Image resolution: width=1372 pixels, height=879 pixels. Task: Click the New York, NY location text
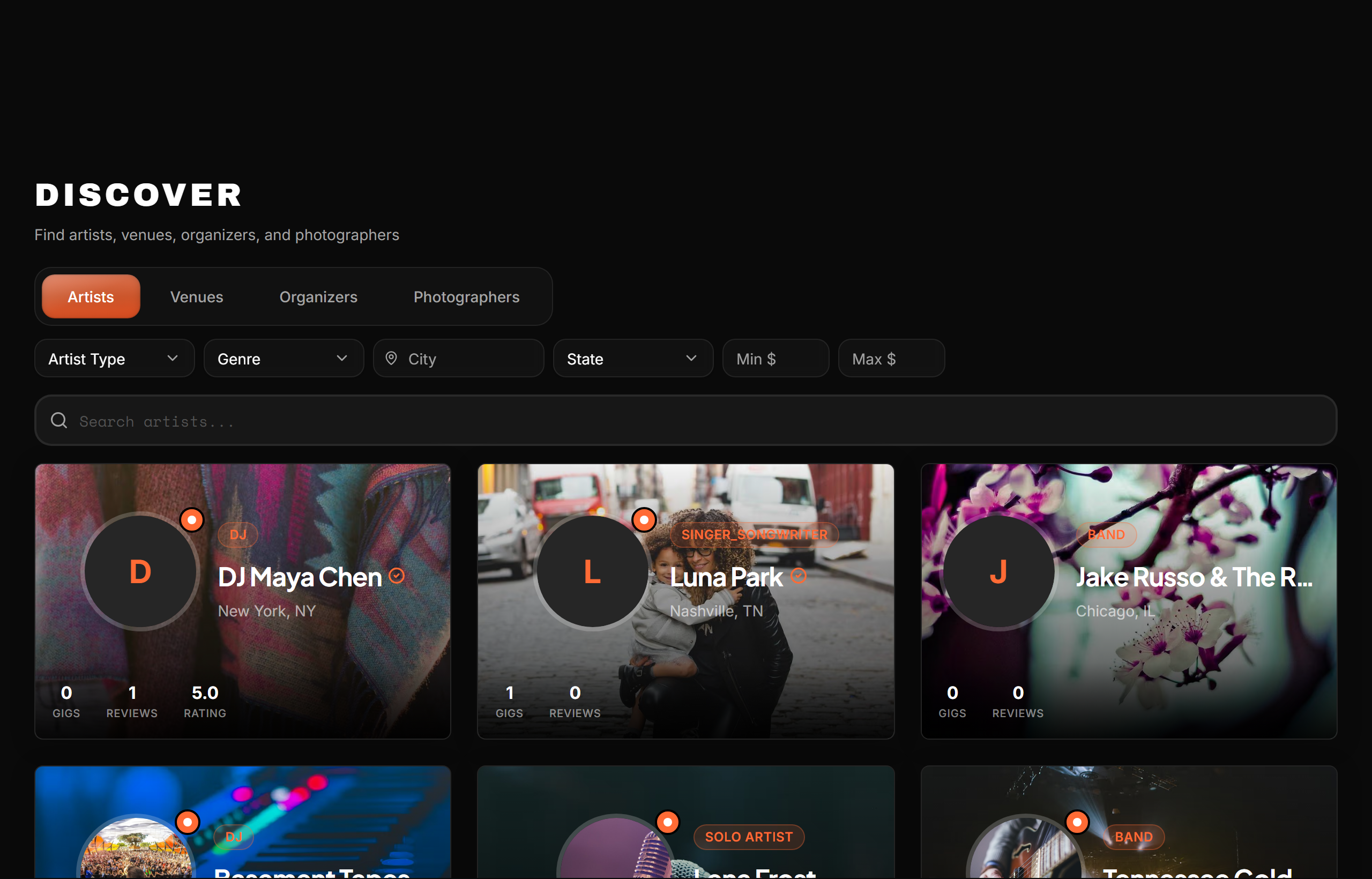pyautogui.click(x=266, y=610)
